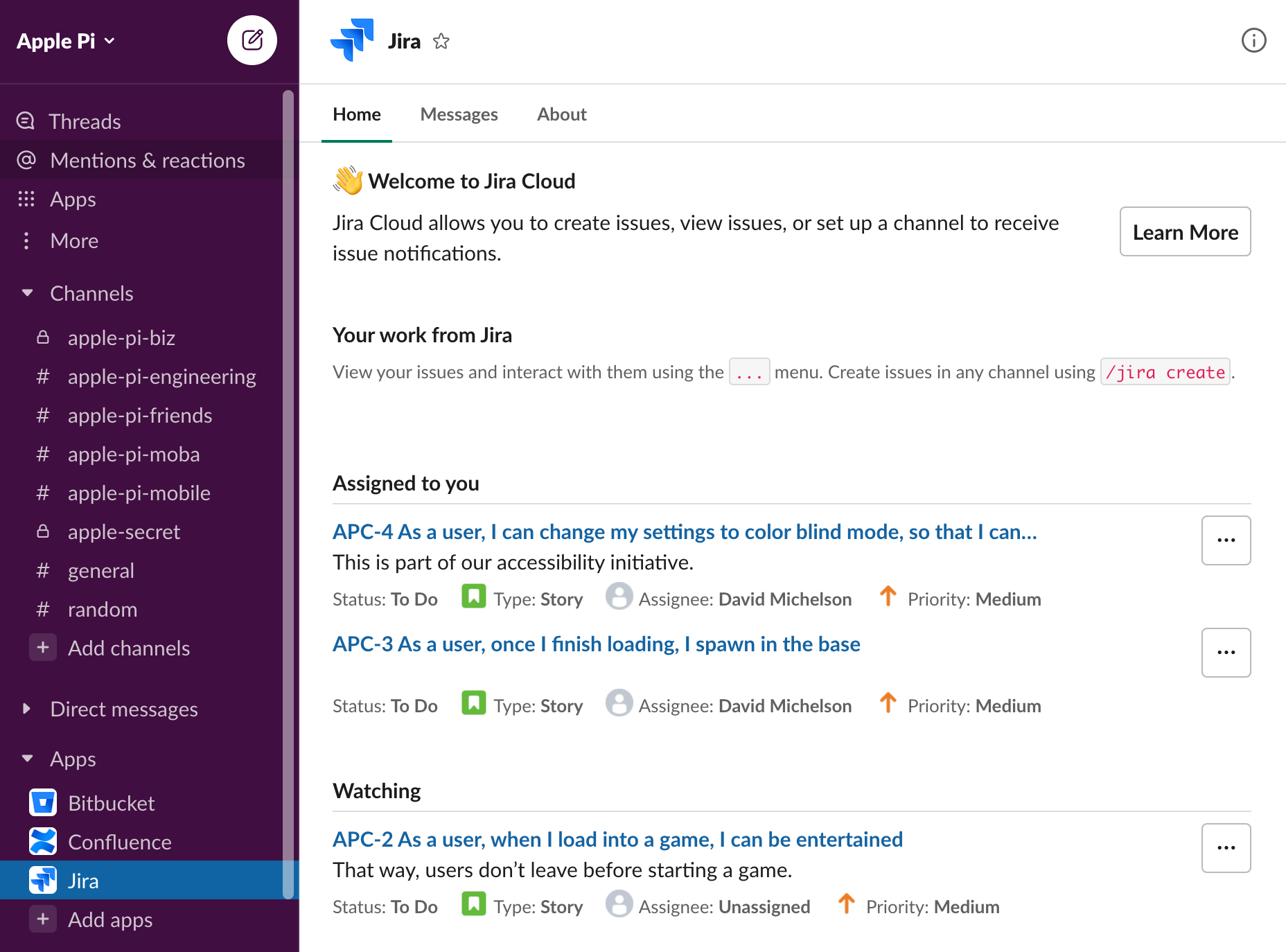Viewport: 1286px width, 952px height.
Task: Click Story type icon on APC-4
Action: tap(474, 596)
